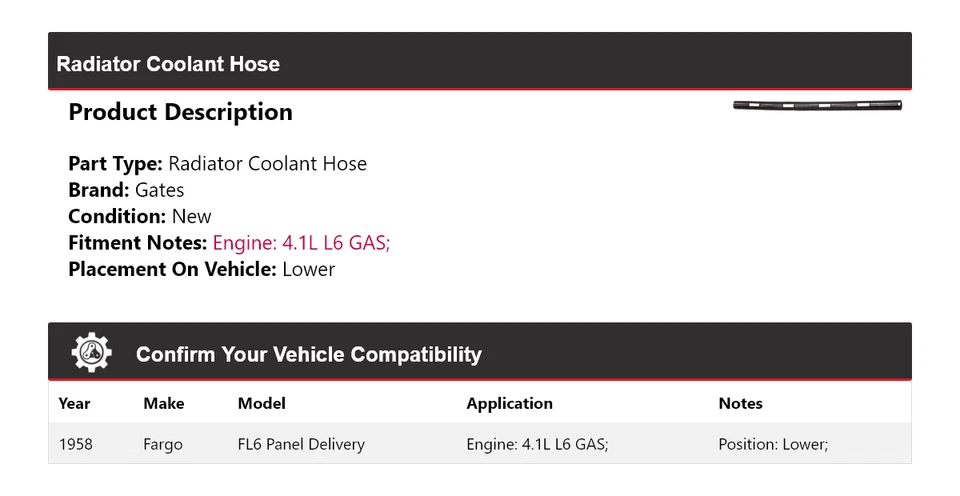Click the Confirm Your Vehicle Compatibility title
The width and height of the screenshot is (960, 496).
308,355
